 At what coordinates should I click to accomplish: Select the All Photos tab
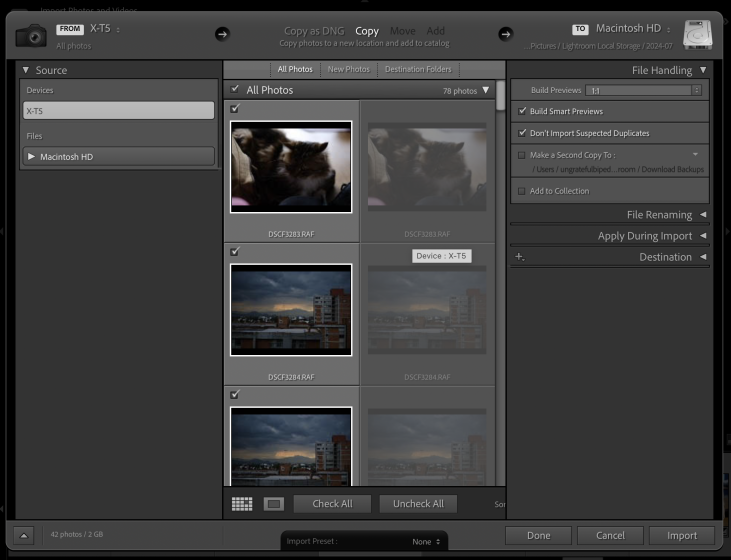[x=295, y=69]
